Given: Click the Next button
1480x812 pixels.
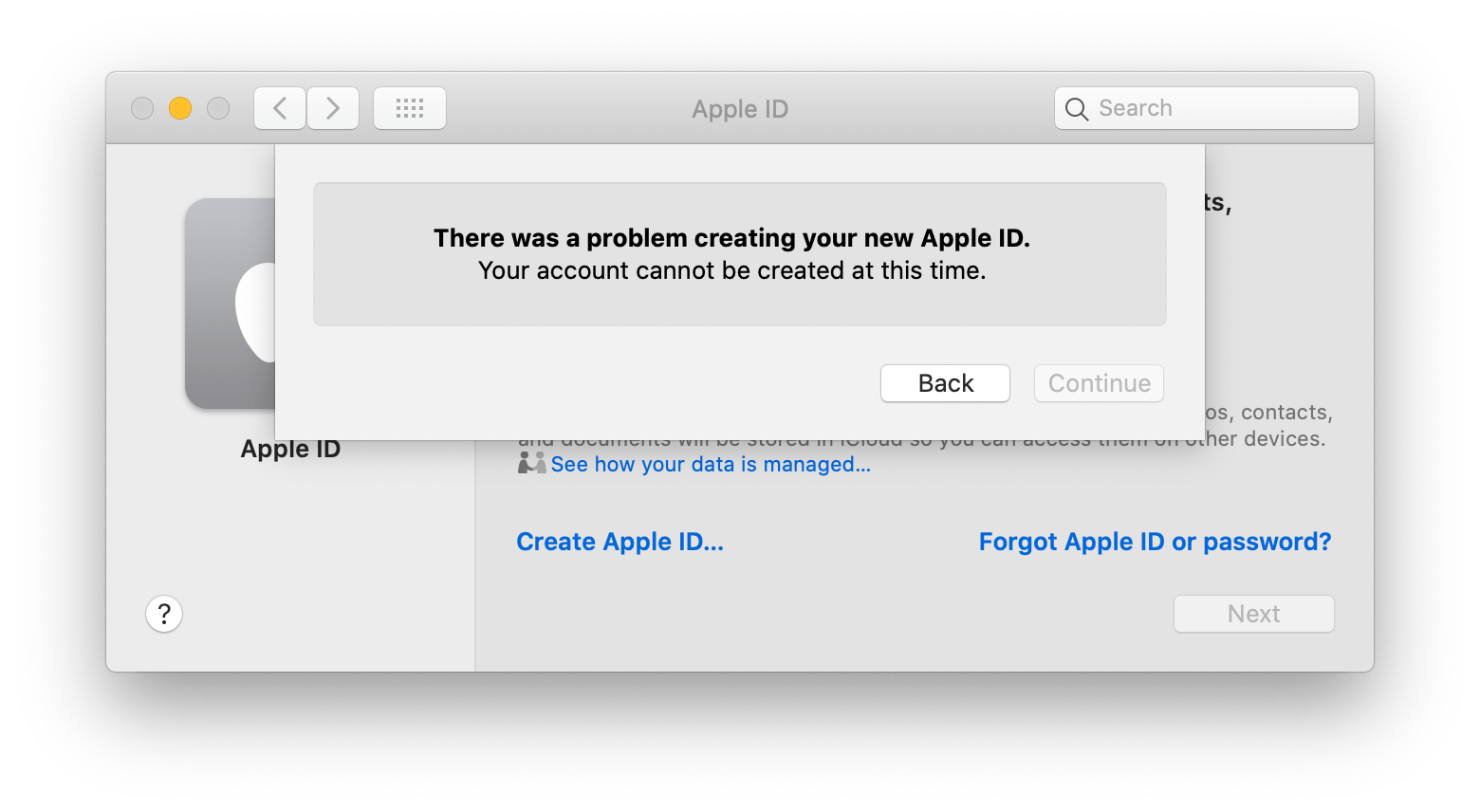Looking at the screenshot, I should pos(1253,614).
